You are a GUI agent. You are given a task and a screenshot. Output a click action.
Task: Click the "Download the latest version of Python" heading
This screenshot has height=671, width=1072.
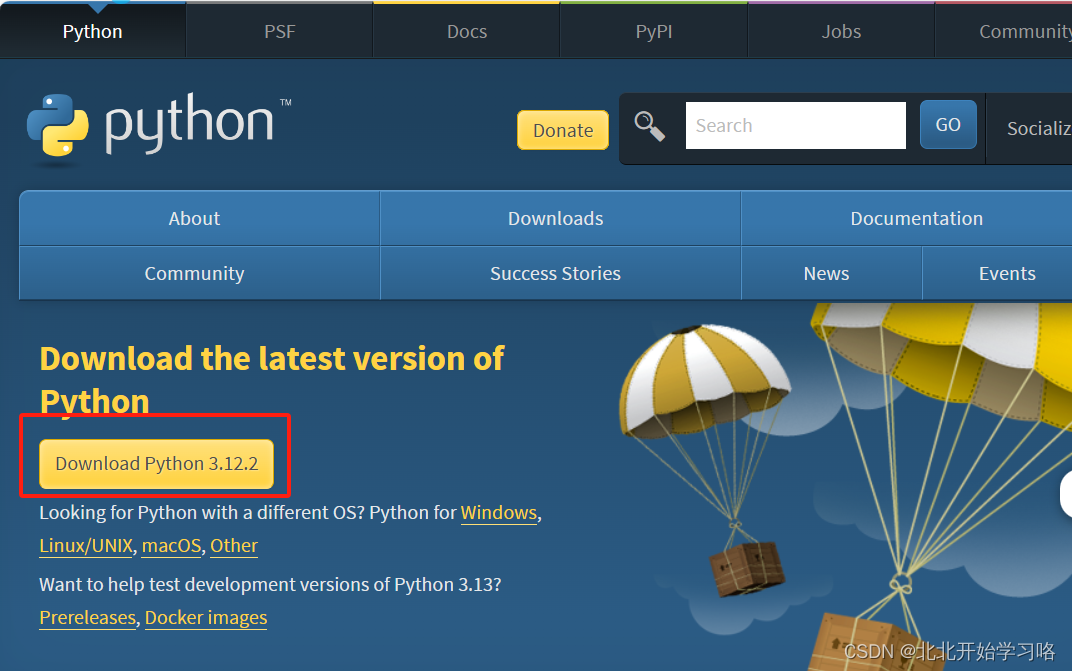[271, 380]
